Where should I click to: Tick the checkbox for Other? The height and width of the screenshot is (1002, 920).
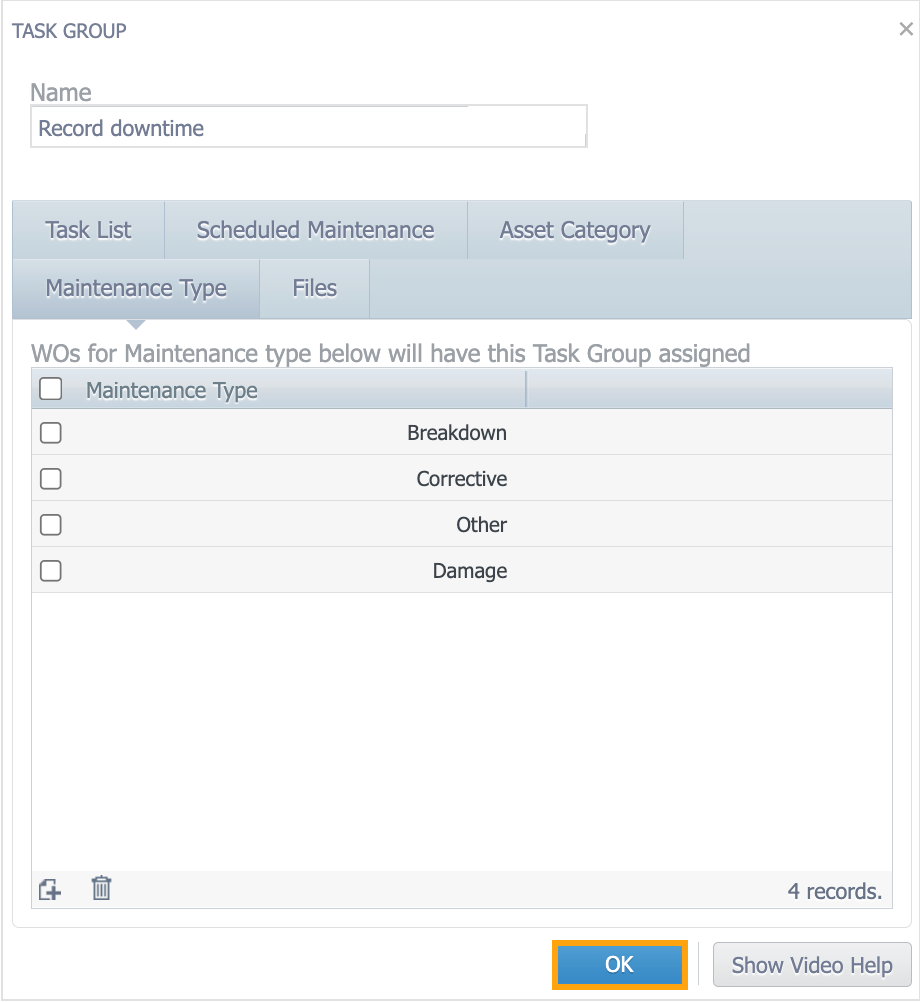click(x=51, y=525)
